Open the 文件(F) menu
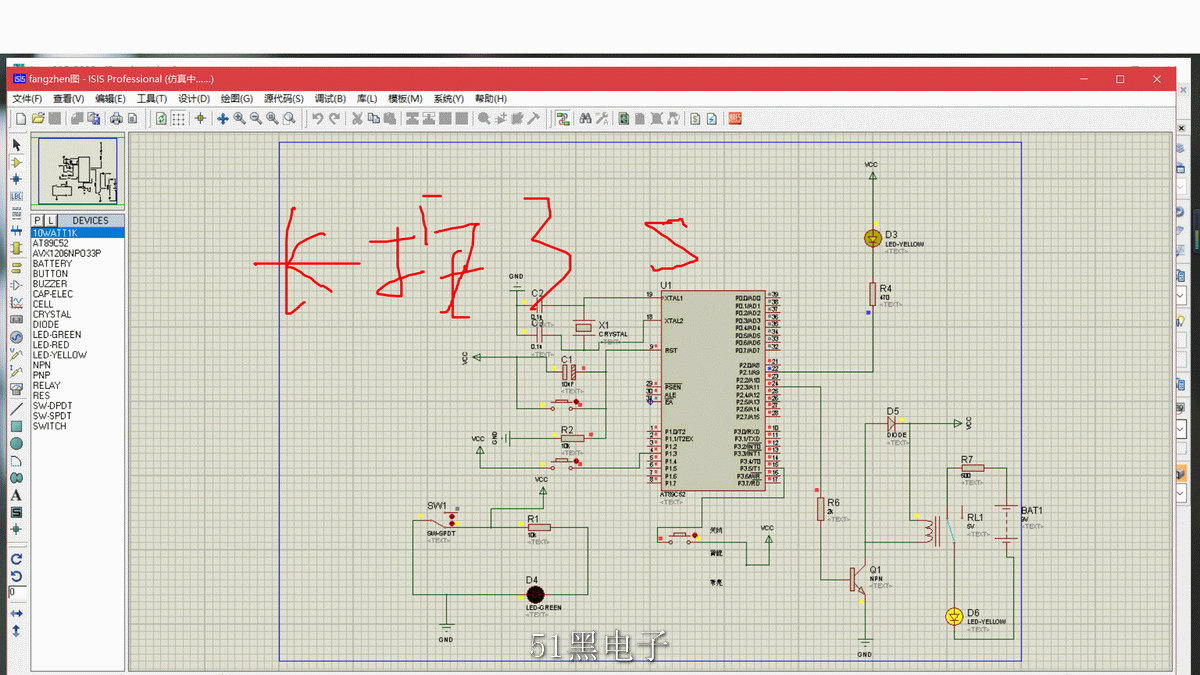1200x675 pixels. (x=27, y=99)
